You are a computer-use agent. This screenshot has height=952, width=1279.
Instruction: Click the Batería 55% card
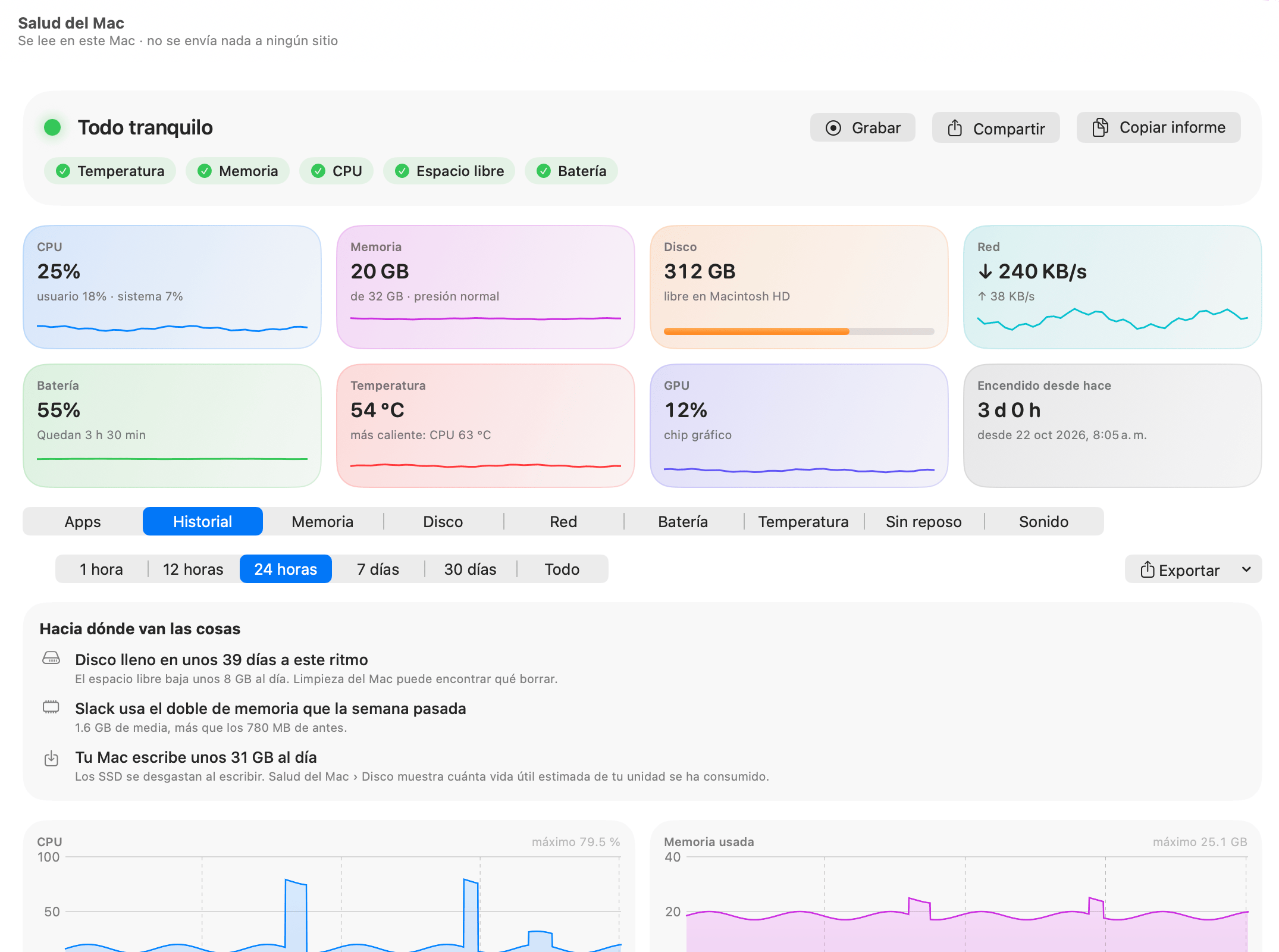[172, 425]
